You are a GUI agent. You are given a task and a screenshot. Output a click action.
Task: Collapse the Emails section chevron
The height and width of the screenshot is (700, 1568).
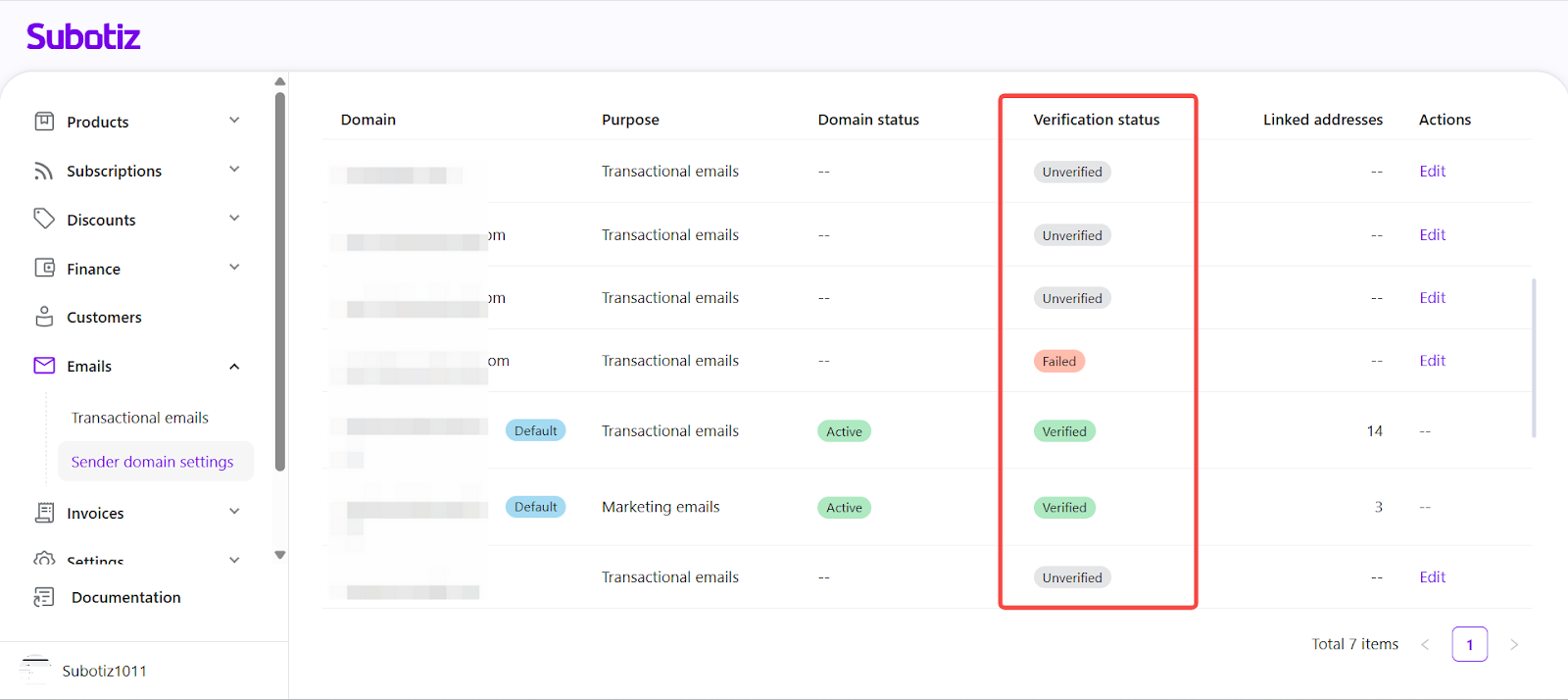click(234, 367)
